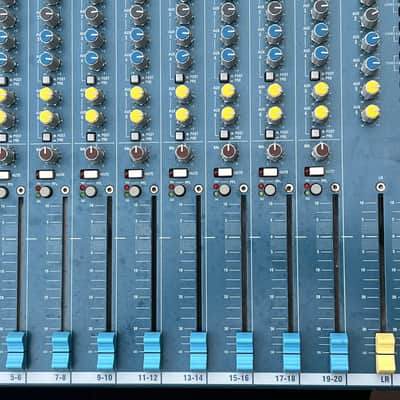
Task: Toggle the mute button on channel 13-14
Action: click(x=179, y=173)
